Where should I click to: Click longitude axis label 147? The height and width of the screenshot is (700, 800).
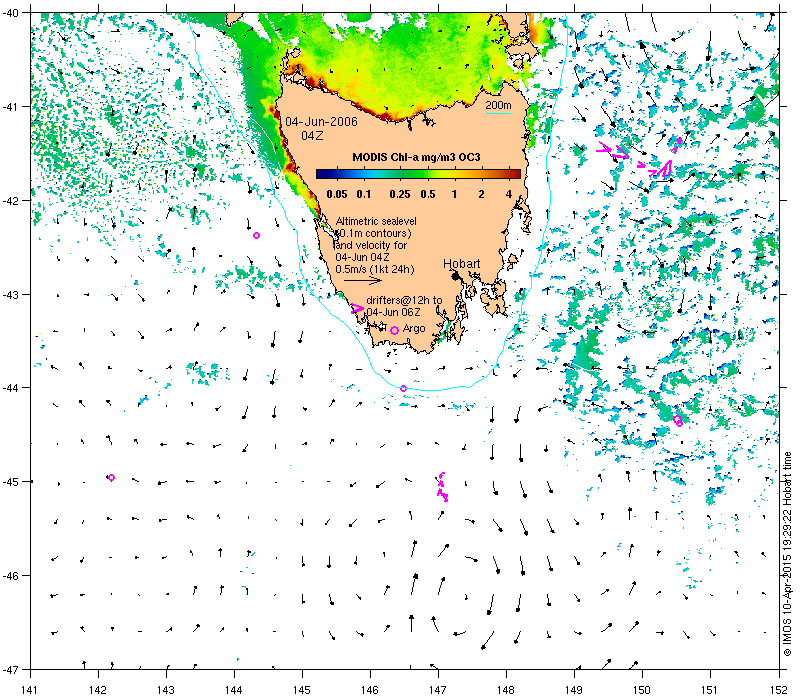pyautogui.click(x=438, y=690)
